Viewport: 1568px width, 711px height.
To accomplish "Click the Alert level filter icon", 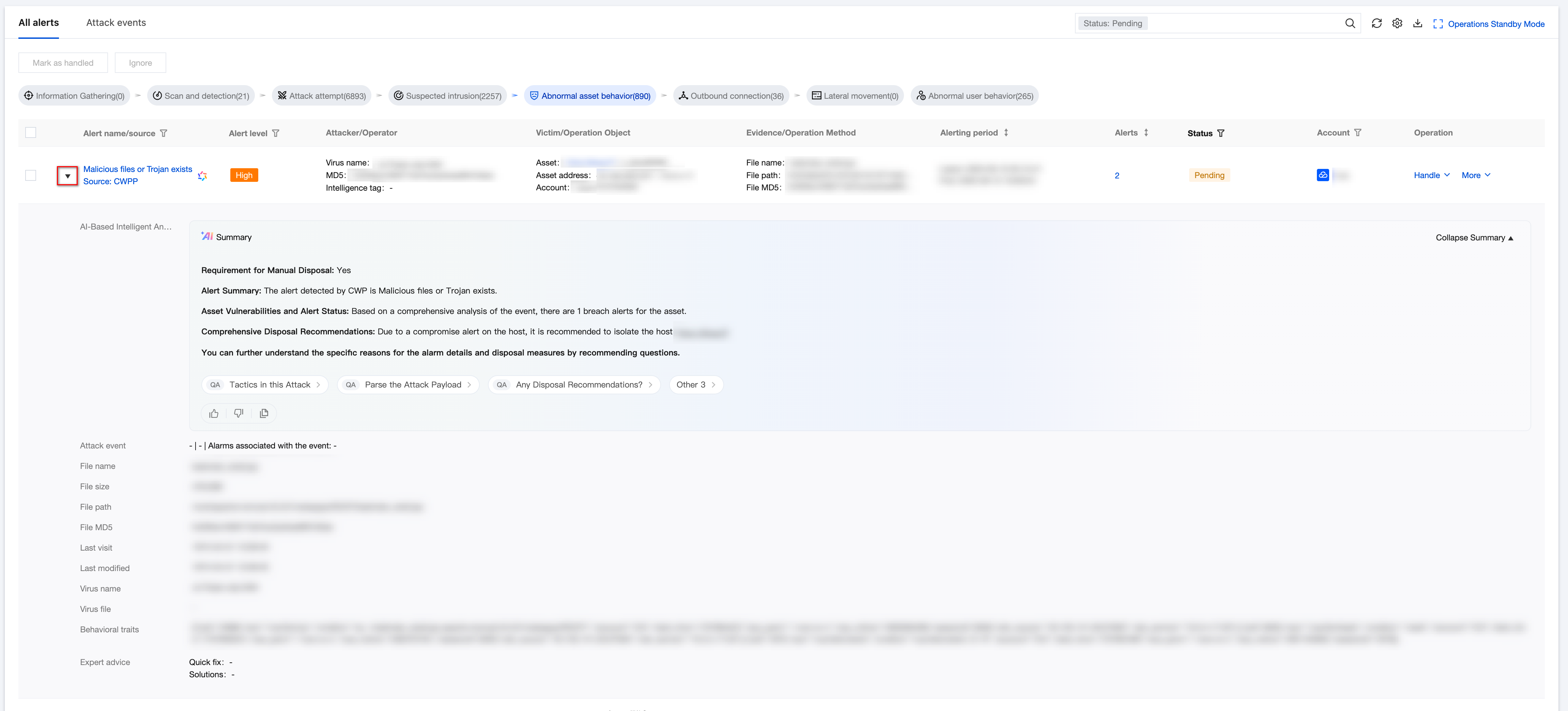I will (276, 133).
